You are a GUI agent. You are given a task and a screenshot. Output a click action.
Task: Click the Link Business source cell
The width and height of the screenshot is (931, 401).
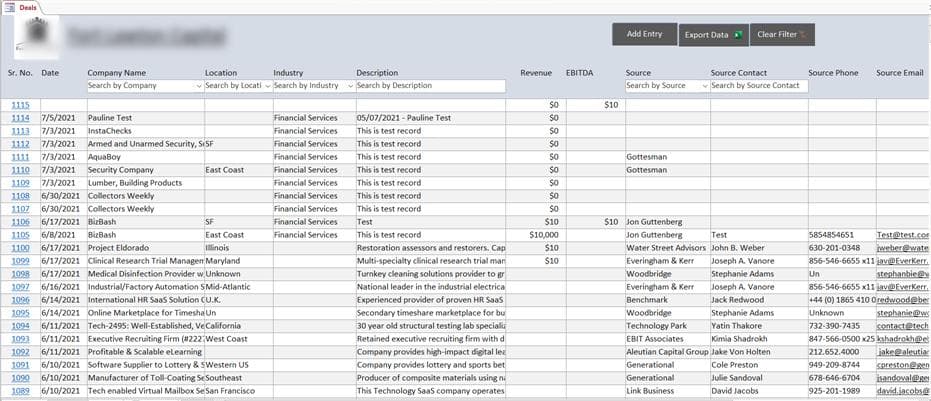667,391
